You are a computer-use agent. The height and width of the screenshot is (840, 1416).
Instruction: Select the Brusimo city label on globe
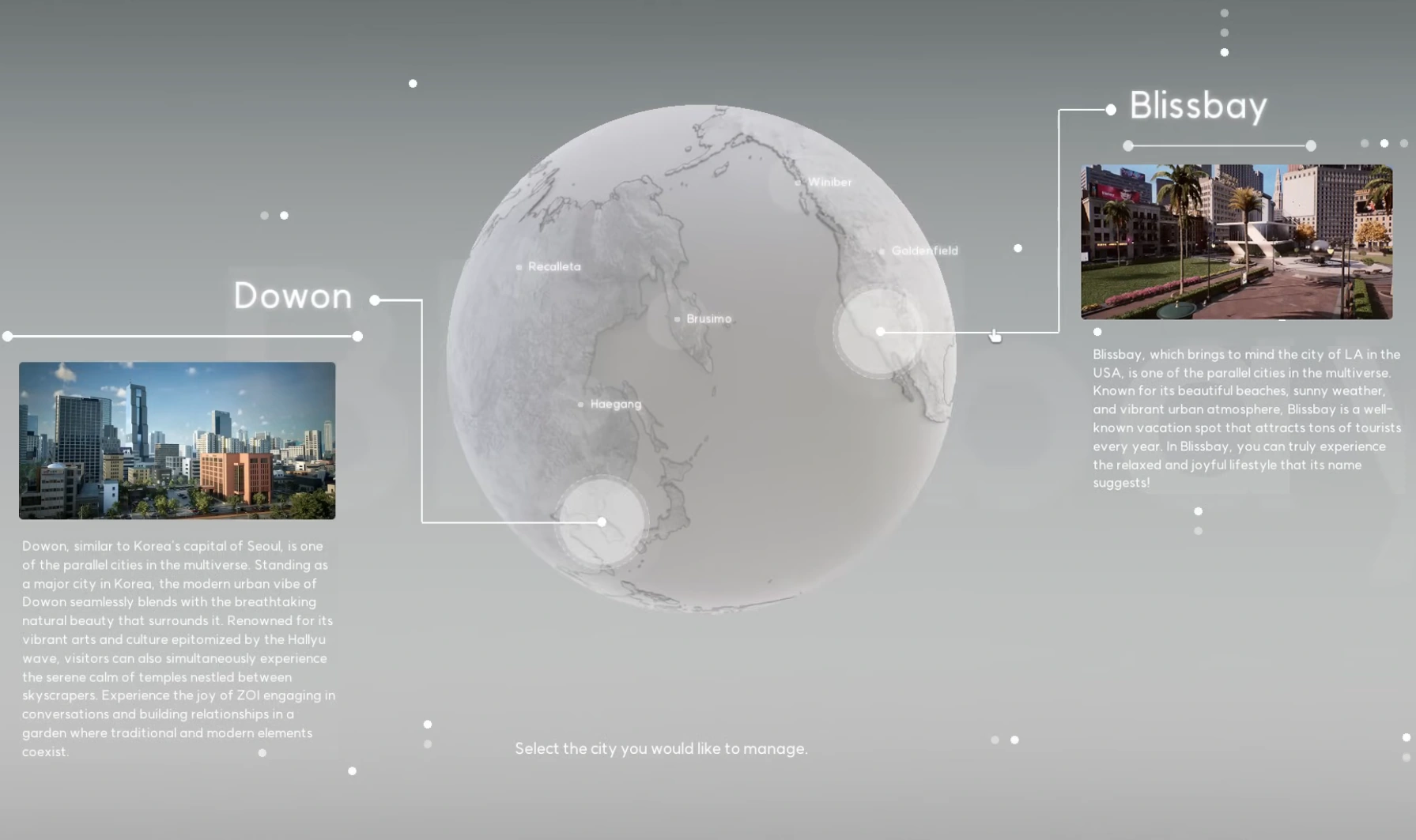pyautogui.click(x=708, y=318)
